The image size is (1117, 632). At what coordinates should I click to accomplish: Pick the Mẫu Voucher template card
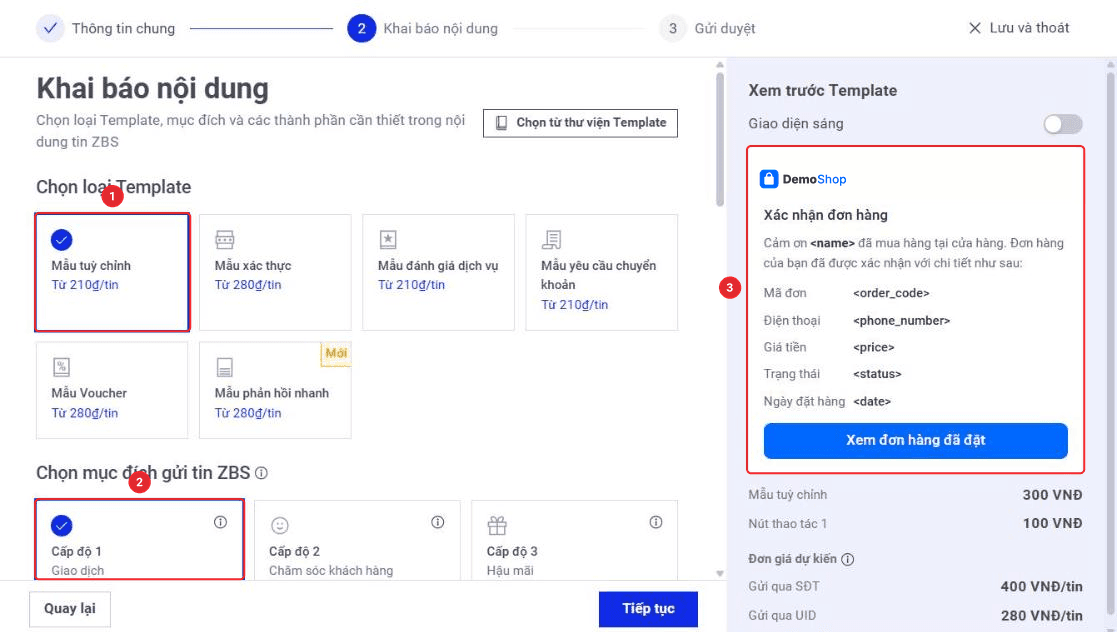point(112,390)
